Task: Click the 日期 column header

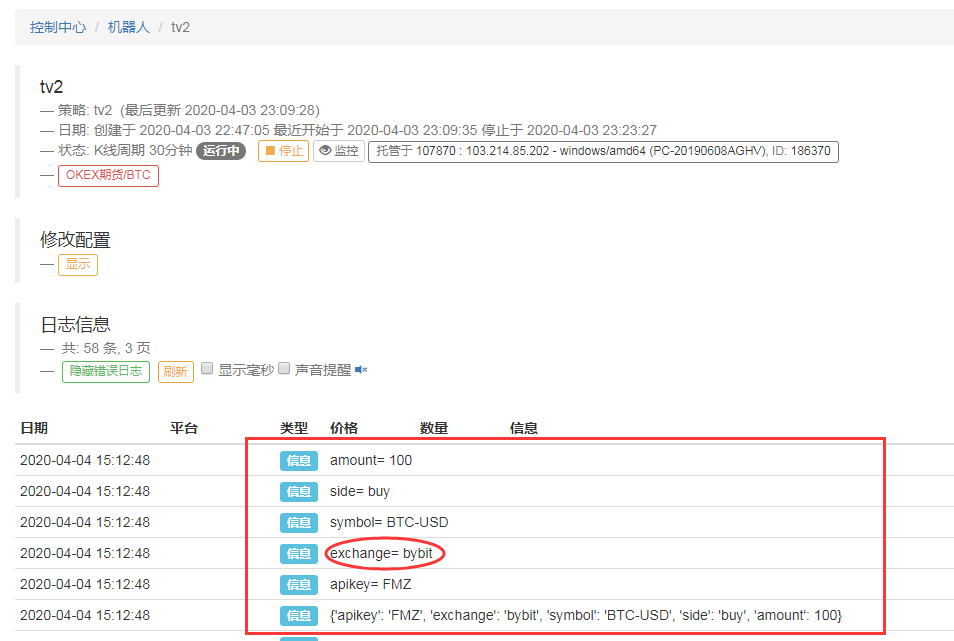Action: point(34,428)
